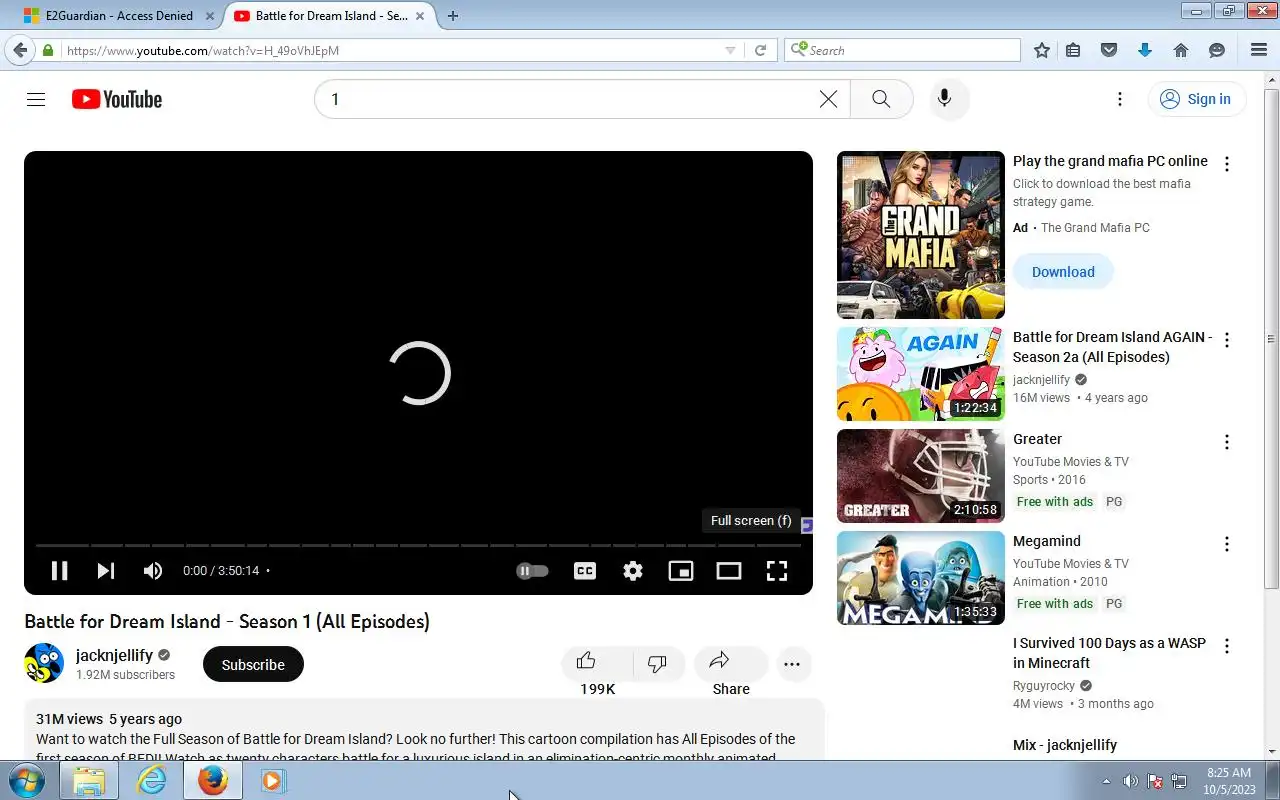Screen dimensions: 1280x800
Task: Bookmark this page with star
Action: pos(1042,50)
